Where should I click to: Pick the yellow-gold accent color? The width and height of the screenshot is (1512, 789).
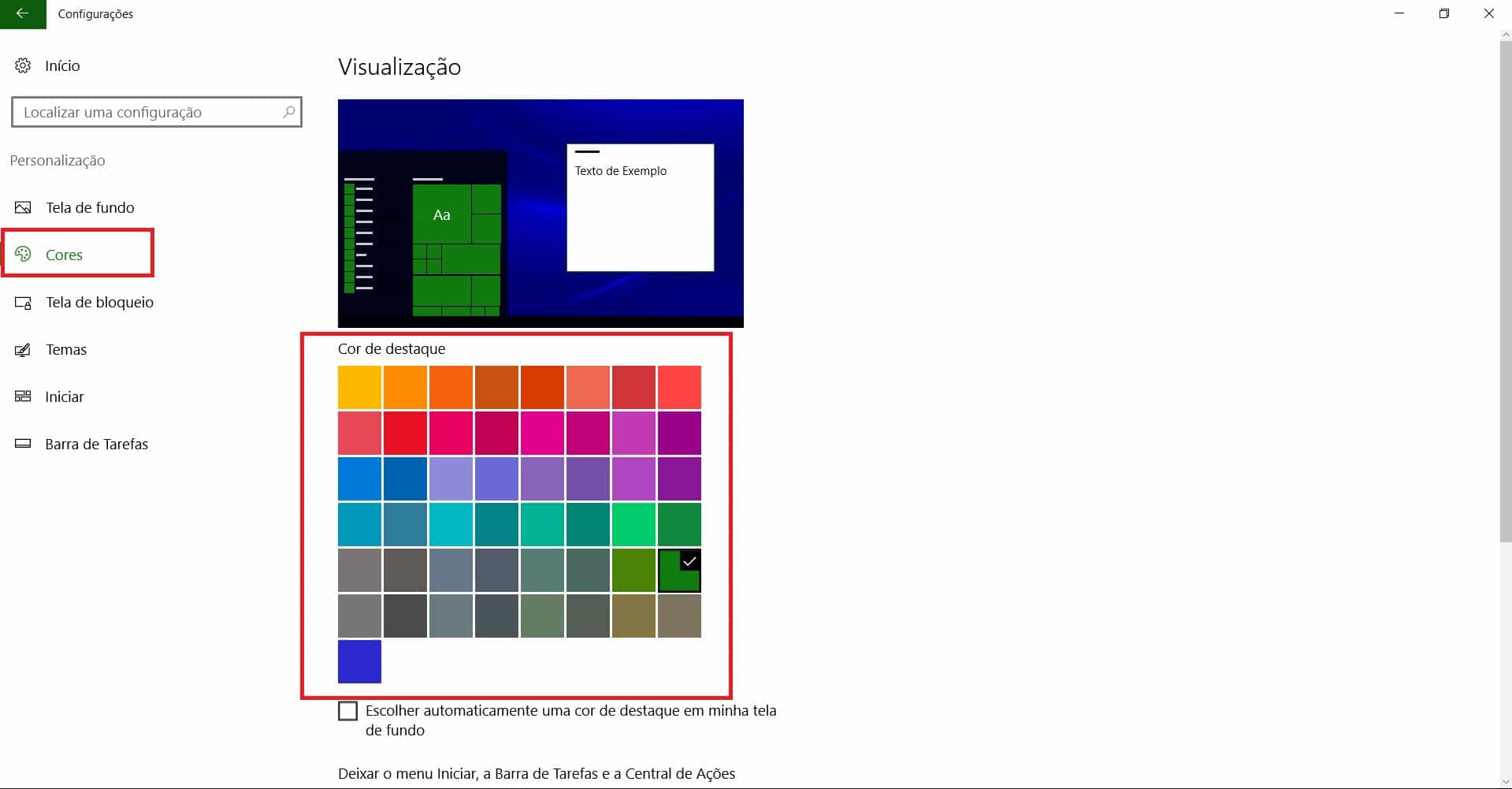point(359,387)
